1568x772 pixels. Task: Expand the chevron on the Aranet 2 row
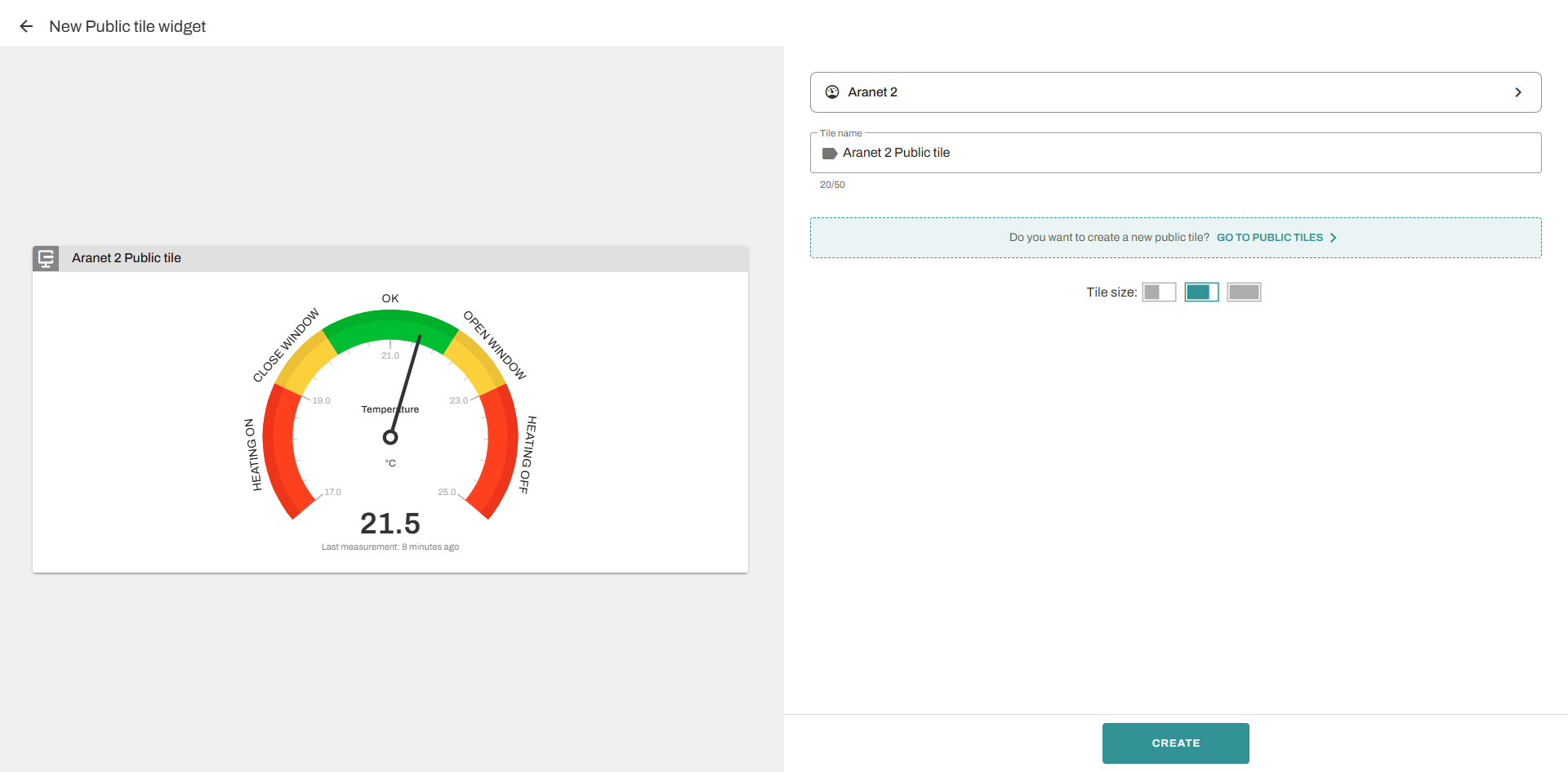[x=1518, y=92]
